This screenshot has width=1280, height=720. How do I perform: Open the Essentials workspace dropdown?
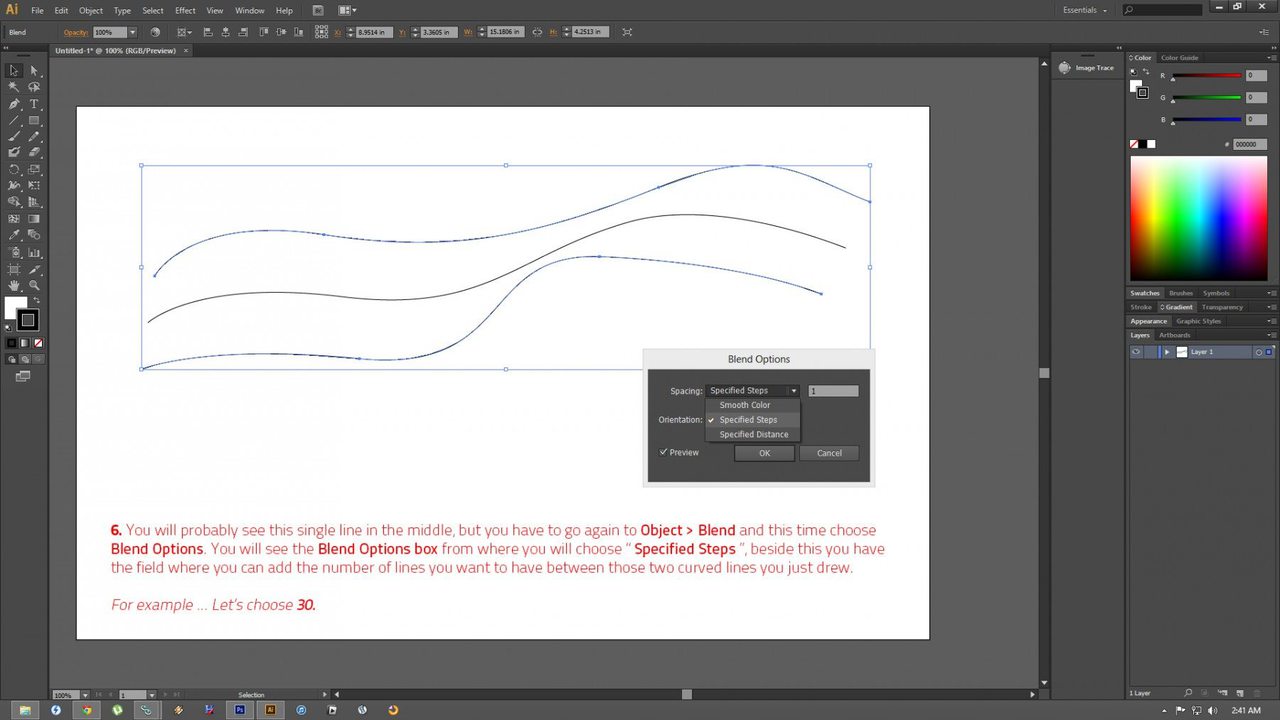click(1085, 10)
